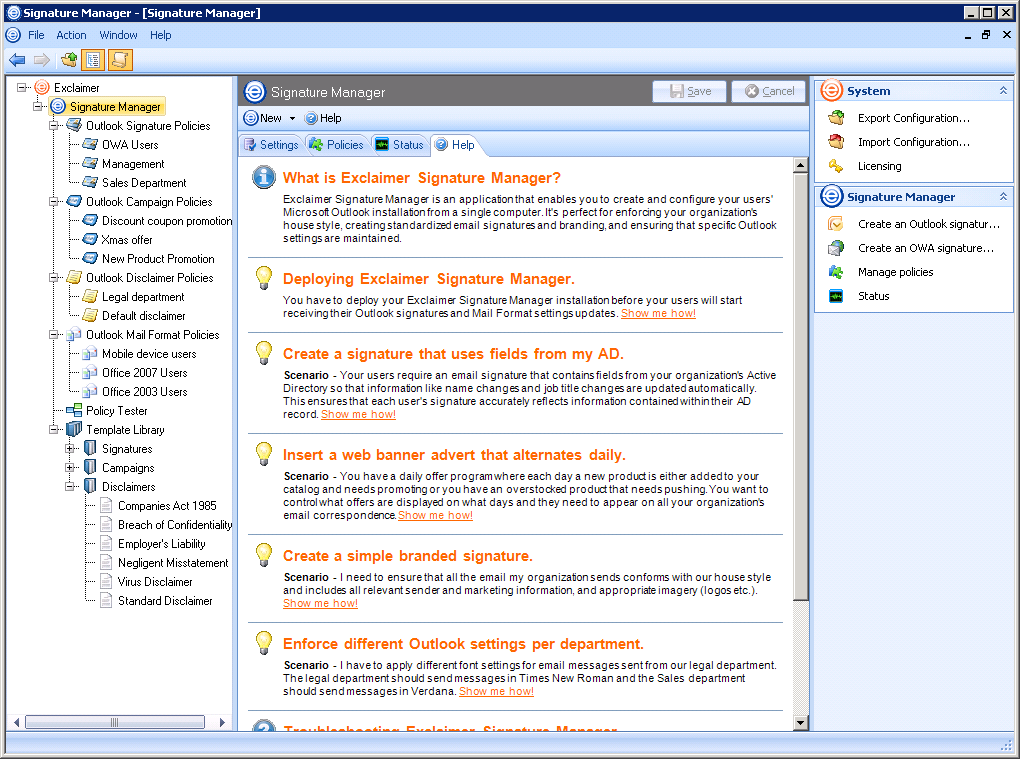Collapse the Exclaimer root tree node
The width and height of the screenshot is (1020, 759).
23,87
